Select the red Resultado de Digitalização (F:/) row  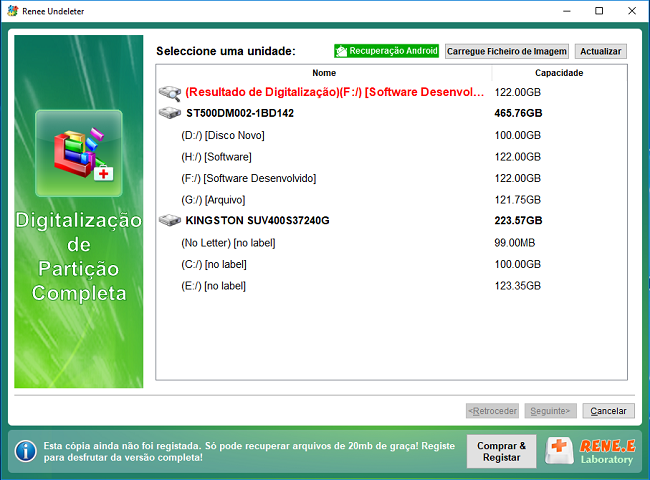coord(391,92)
